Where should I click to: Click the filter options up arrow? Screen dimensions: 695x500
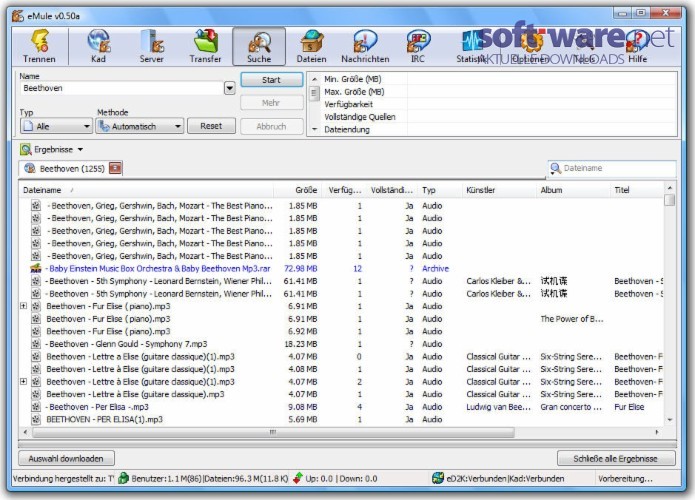click(314, 79)
